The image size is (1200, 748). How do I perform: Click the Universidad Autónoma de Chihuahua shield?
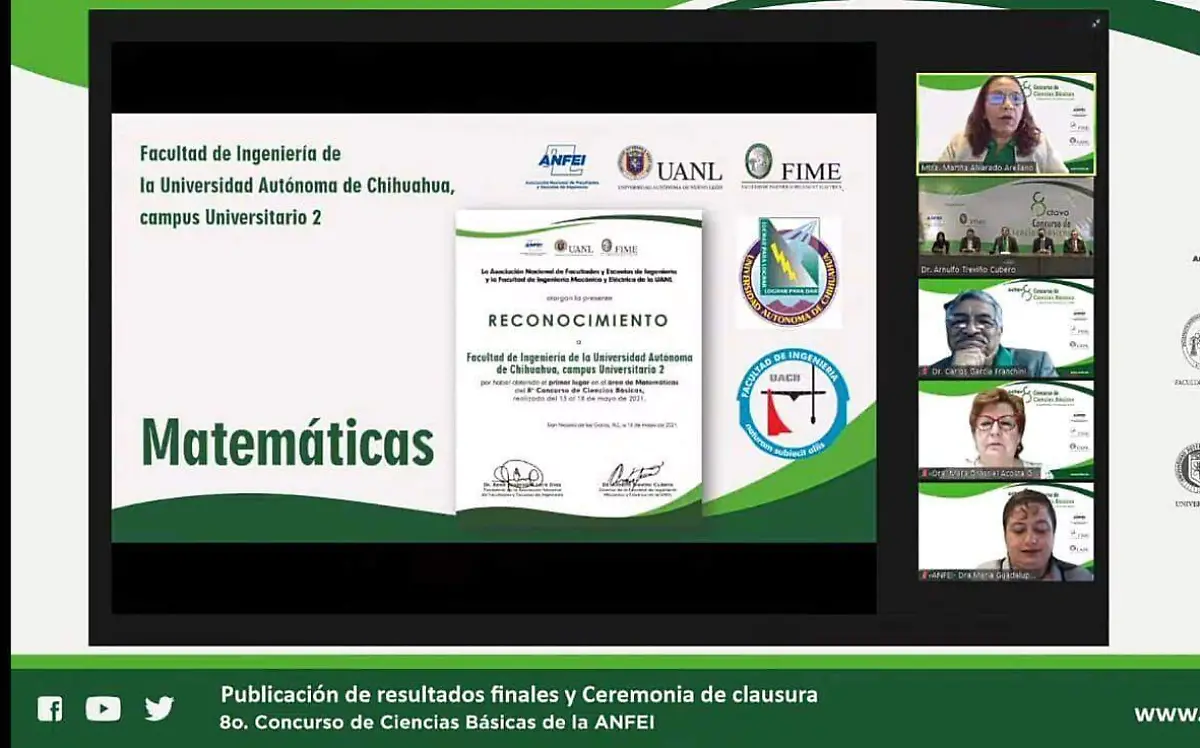789,272
